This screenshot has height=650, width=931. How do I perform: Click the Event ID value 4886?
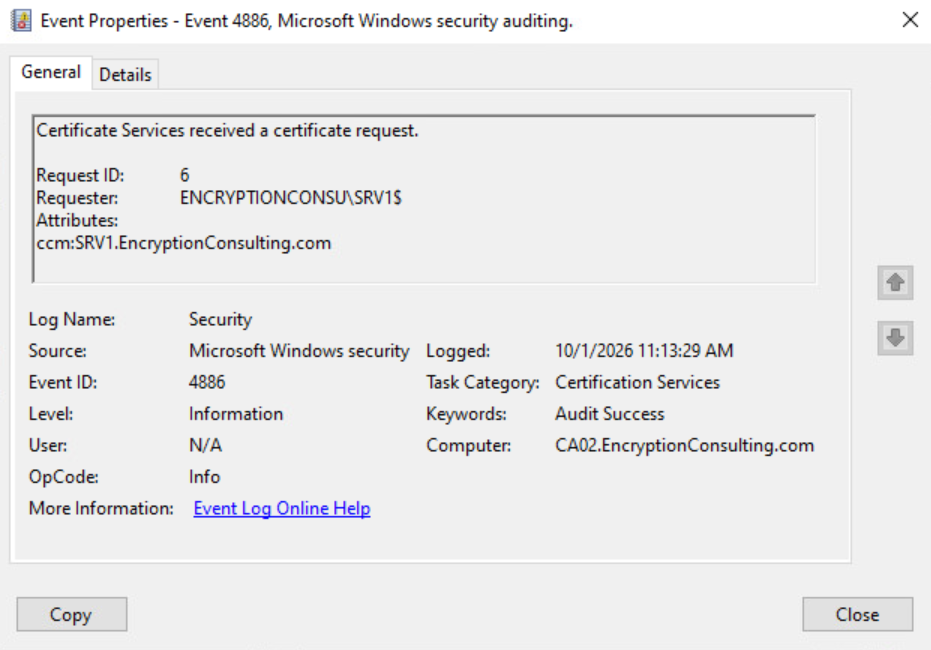click(207, 382)
